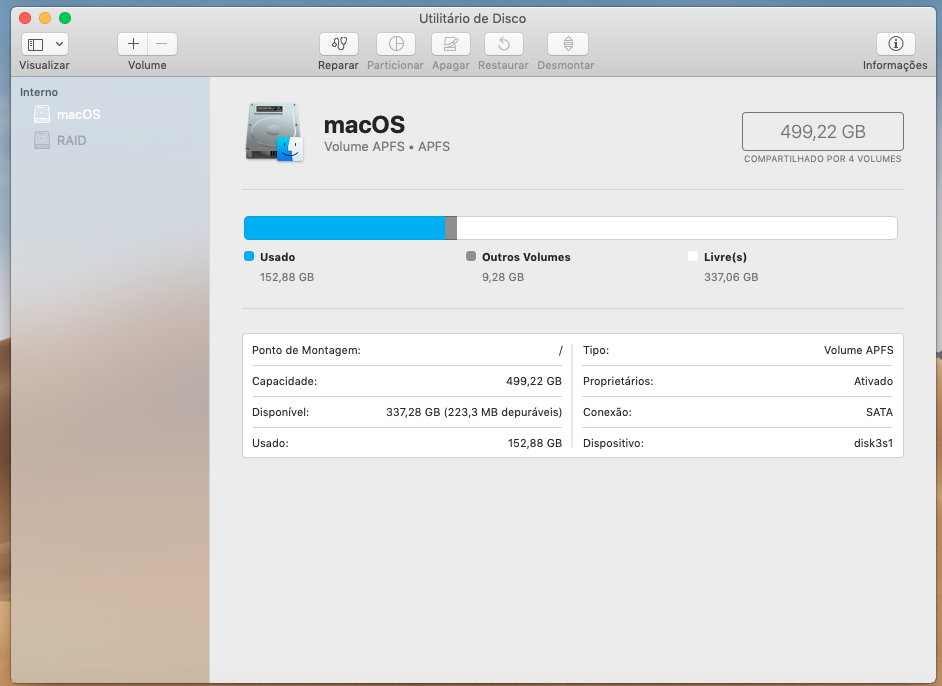Click the Usado label in details table

270,443
